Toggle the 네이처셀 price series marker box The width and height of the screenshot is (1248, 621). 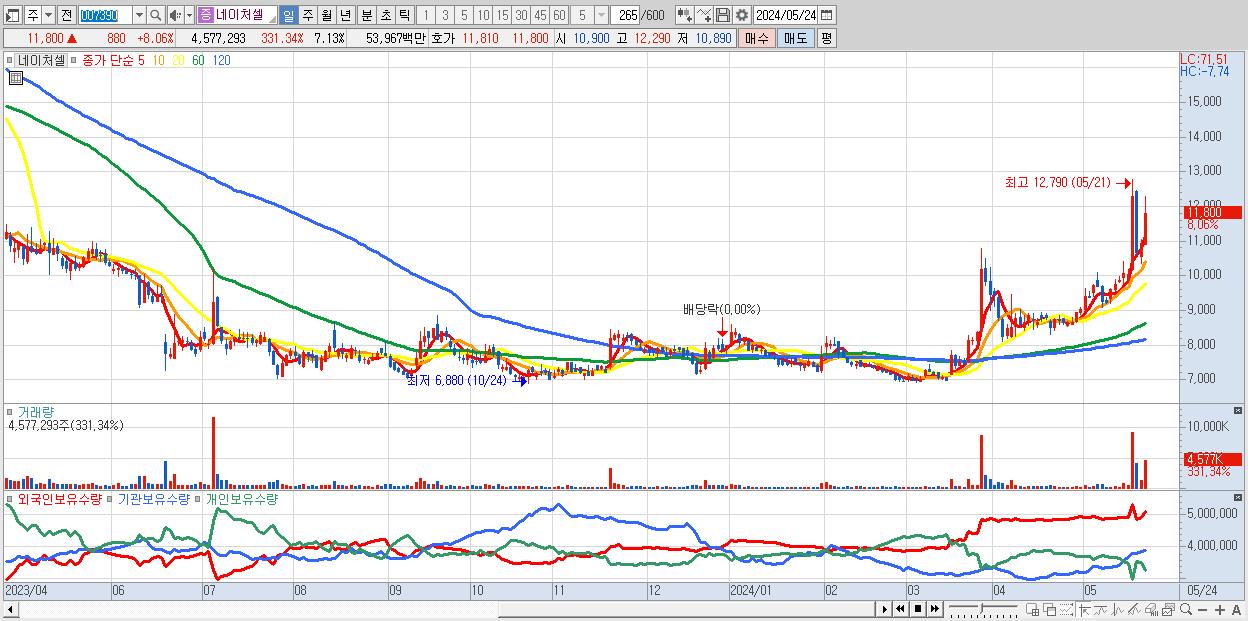11,60
